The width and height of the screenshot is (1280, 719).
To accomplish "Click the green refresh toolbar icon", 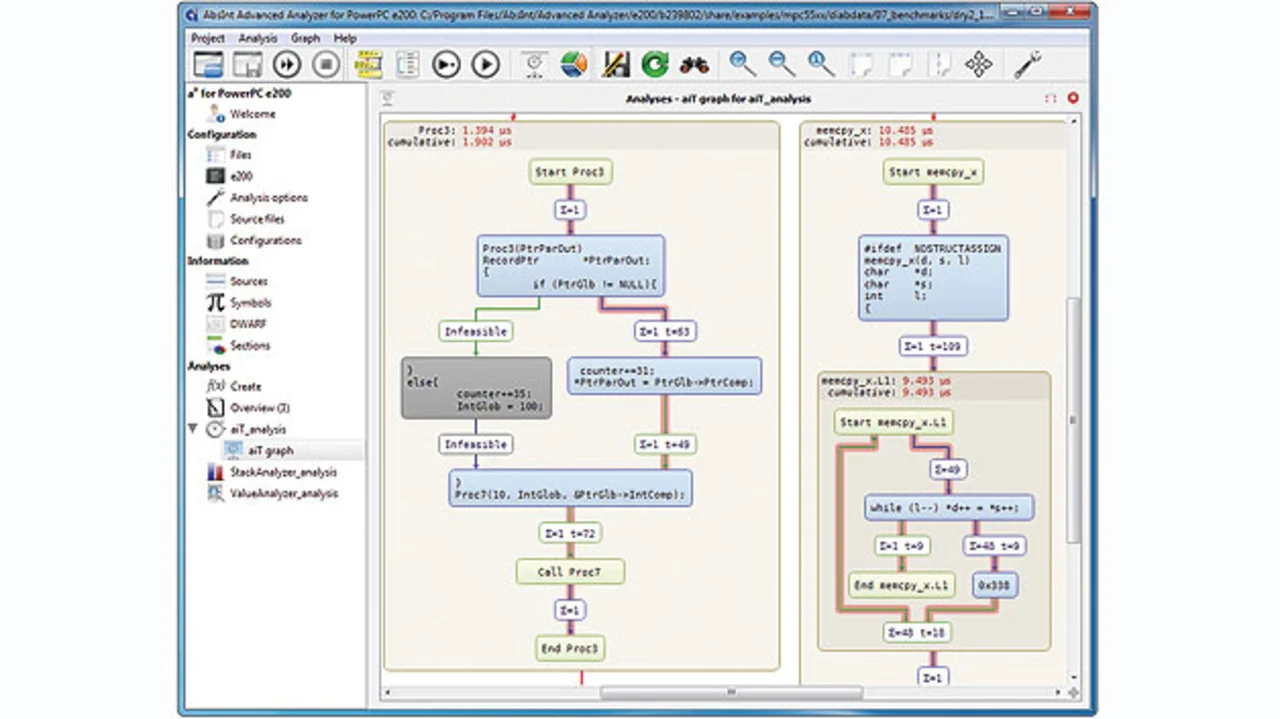I will pyautogui.click(x=655, y=65).
